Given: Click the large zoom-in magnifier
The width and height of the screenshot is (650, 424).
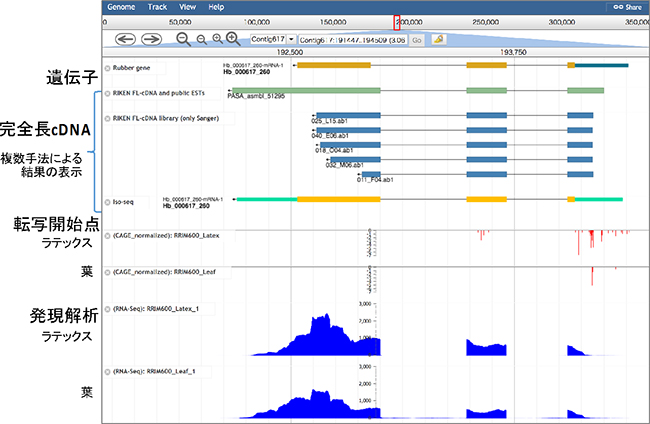Looking at the screenshot, I should [x=233, y=39].
